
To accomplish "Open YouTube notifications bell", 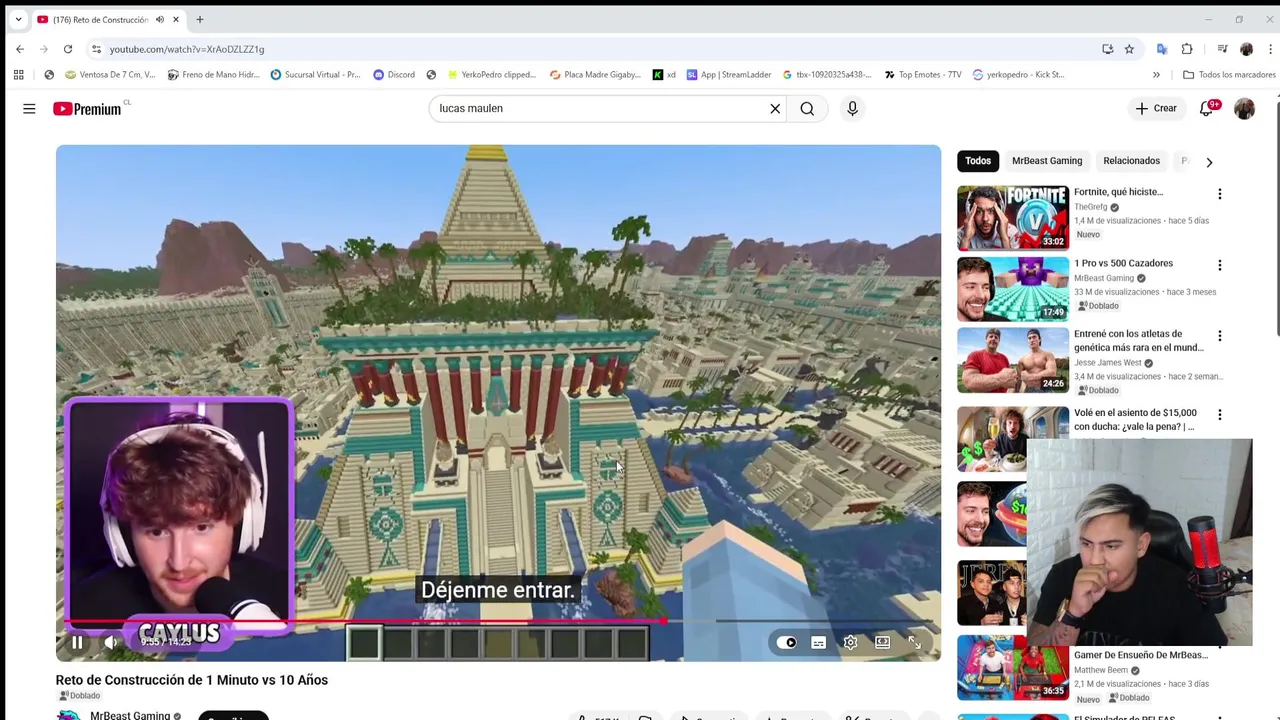I will tap(1207, 108).
